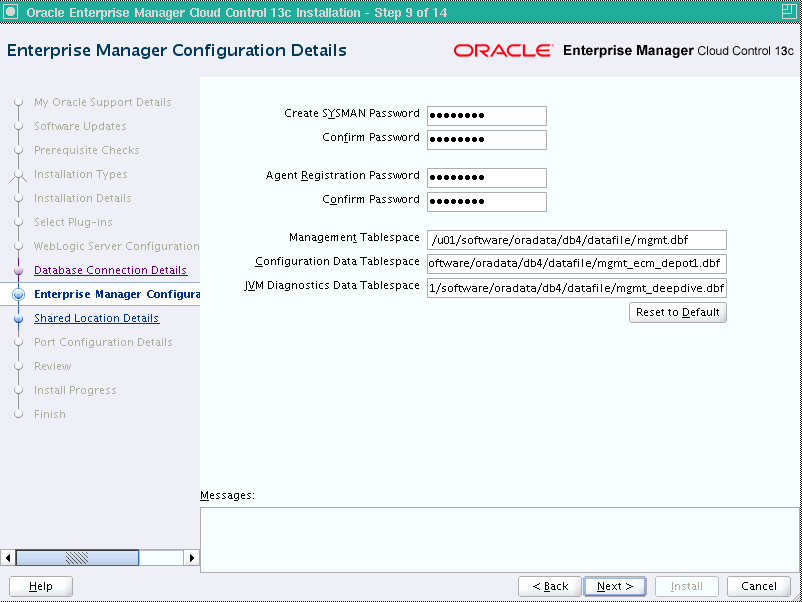The width and height of the screenshot is (802, 602).
Task: Click the JVM Diagnostics Data Tablespace field
Action: (x=576, y=288)
